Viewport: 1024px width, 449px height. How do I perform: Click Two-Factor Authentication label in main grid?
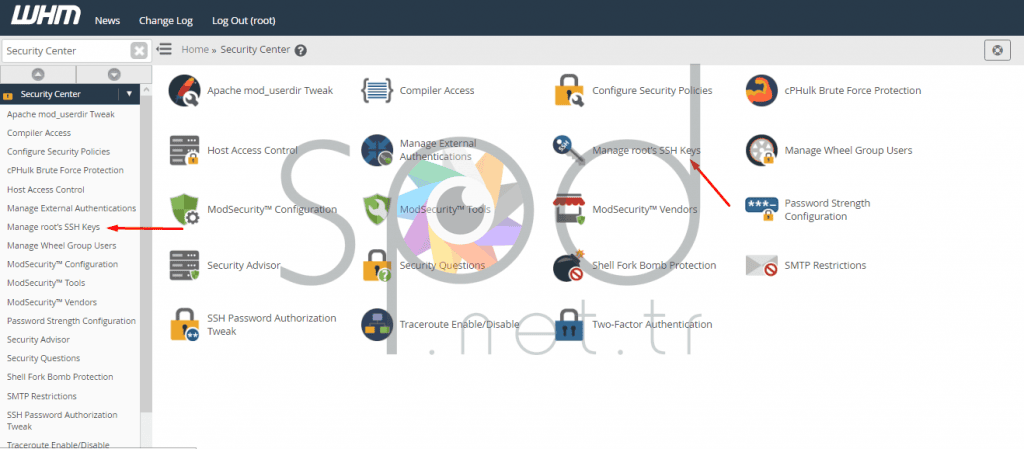click(x=652, y=324)
